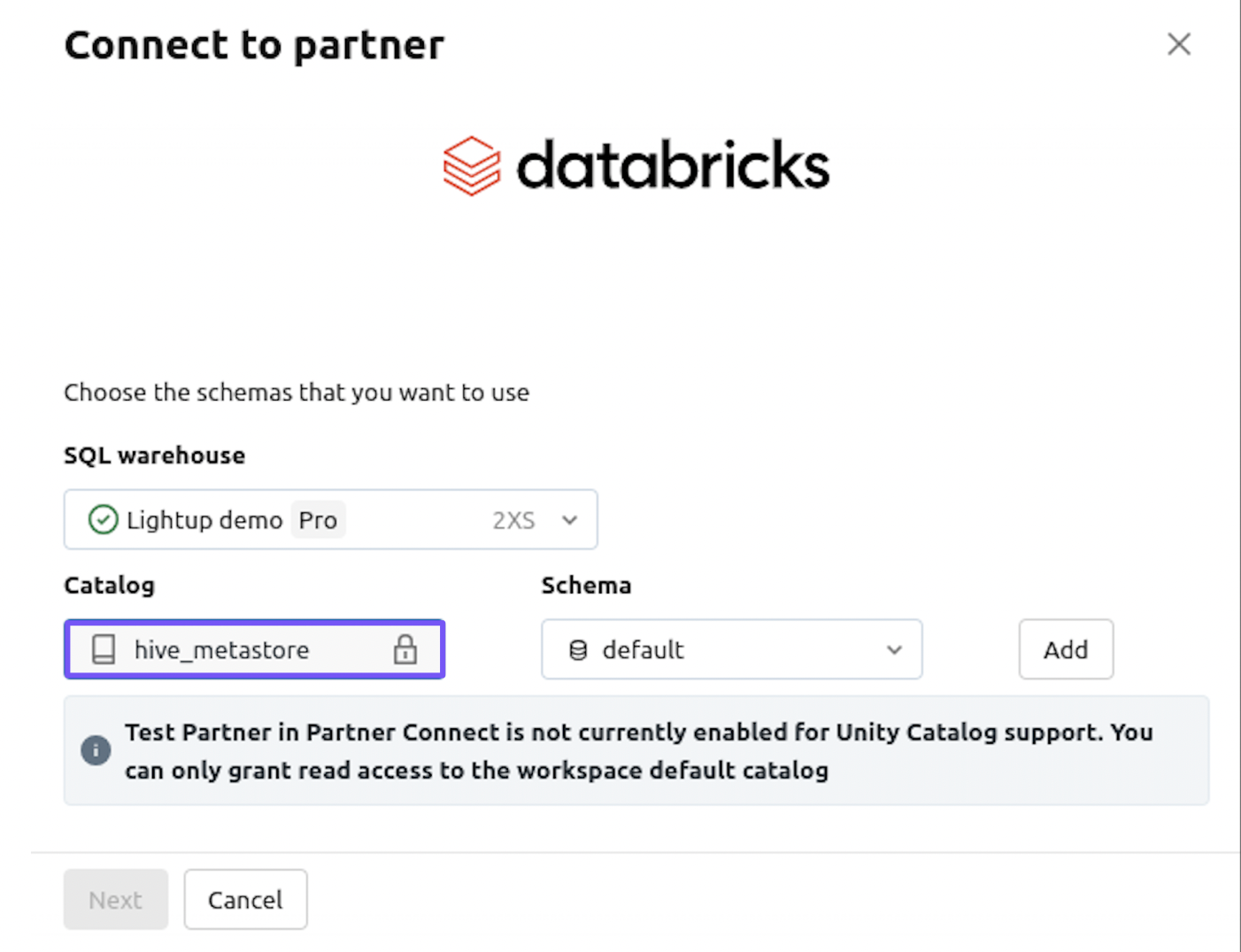Dismiss the dialog with the X
The image size is (1241, 952).
(1178, 43)
